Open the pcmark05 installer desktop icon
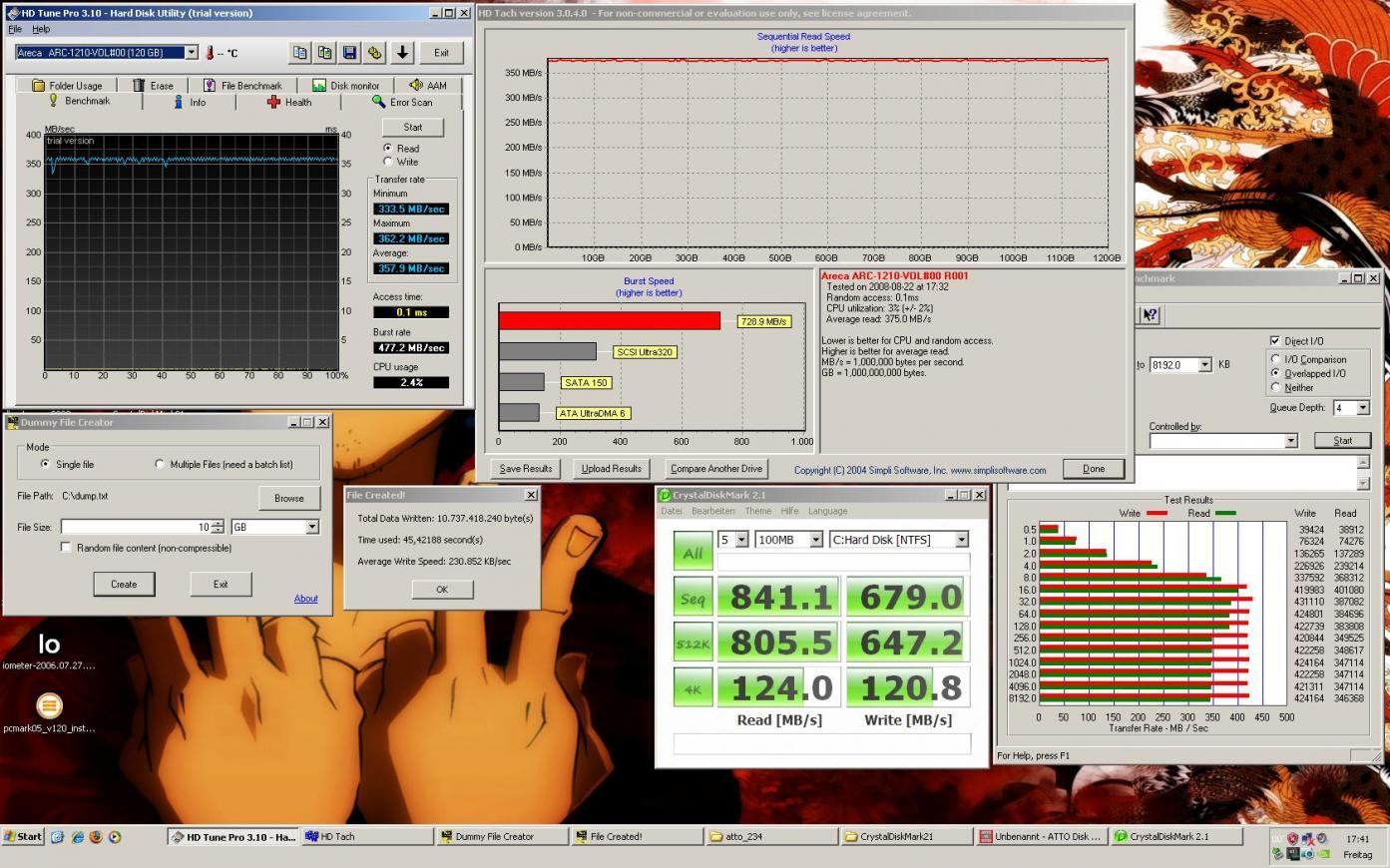The image size is (1390, 868). click(x=49, y=712)
